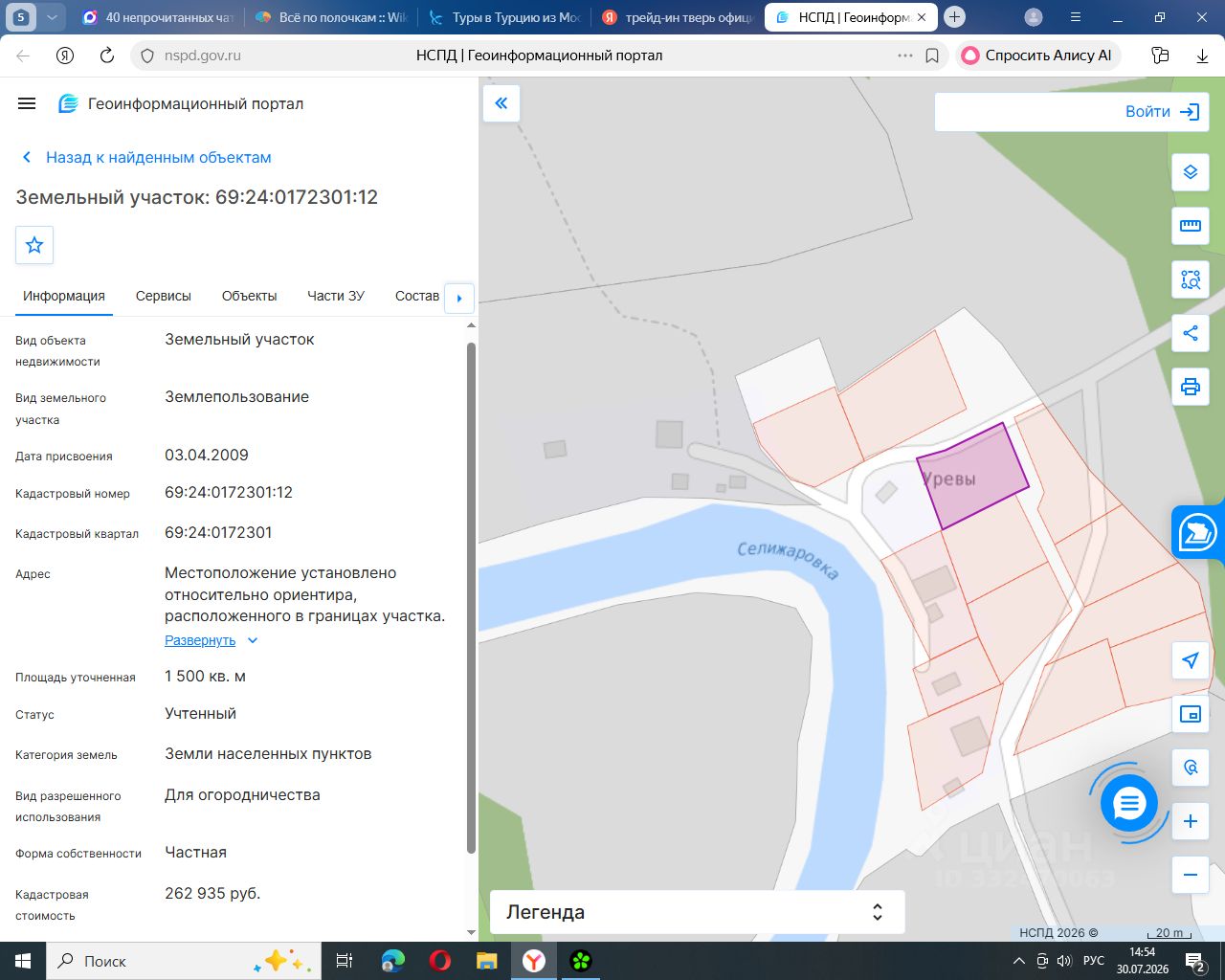The height and width of the screenshot is (980, 1225).
Task: Open the tab groups dropdown arrow
Action: coord(52,17)
